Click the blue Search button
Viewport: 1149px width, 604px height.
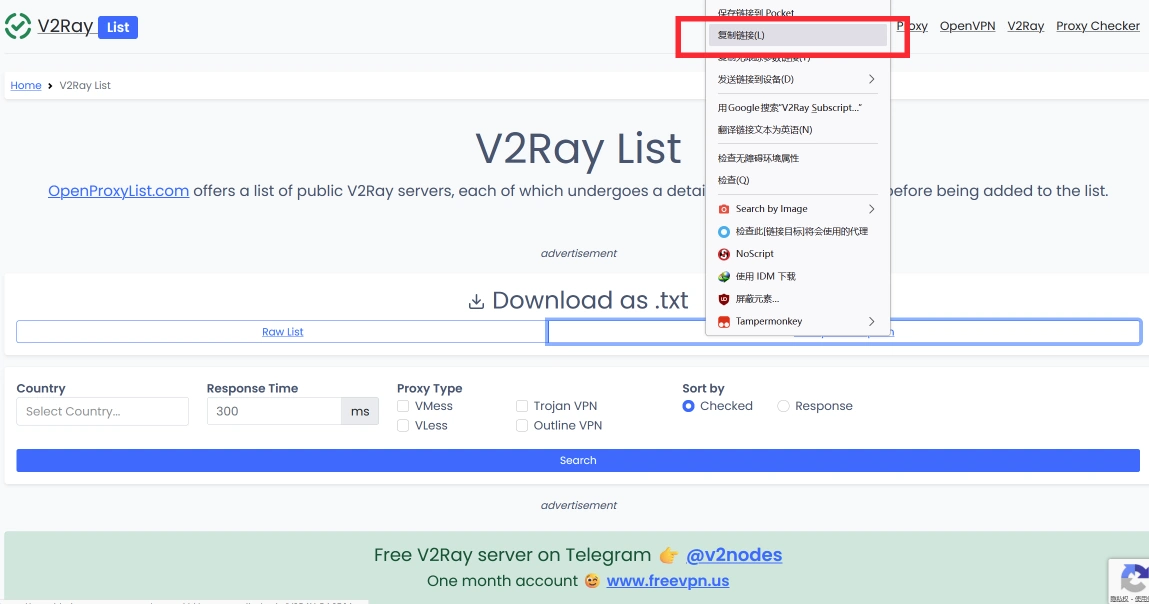click(577, 460)
